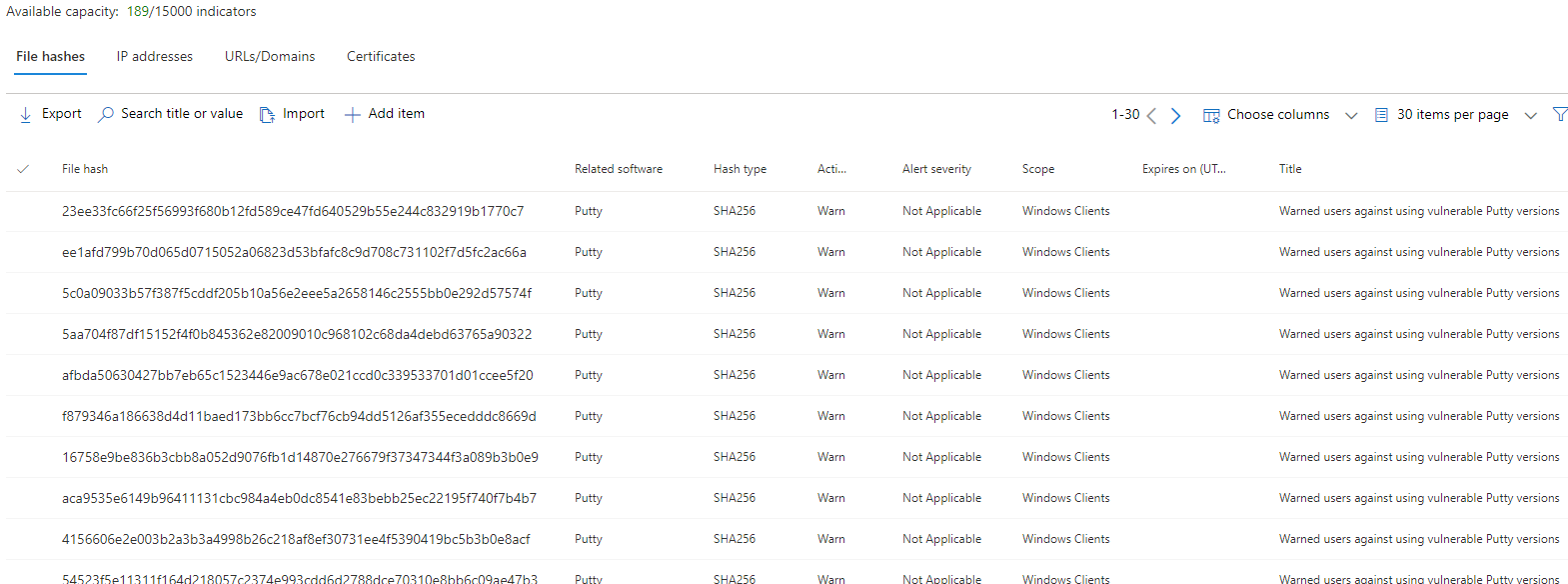Sort by the File hash column header
Screen dimensions: 1568x584
coord(85,169)
